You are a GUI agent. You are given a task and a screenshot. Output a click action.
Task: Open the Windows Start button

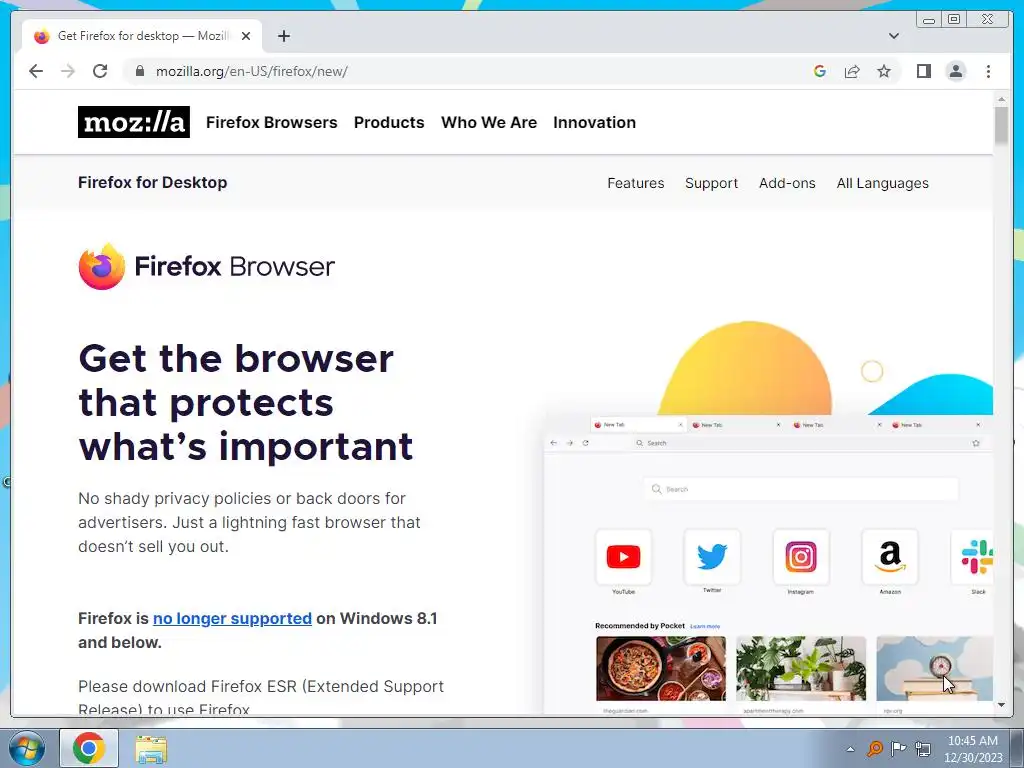coord(27,748)
